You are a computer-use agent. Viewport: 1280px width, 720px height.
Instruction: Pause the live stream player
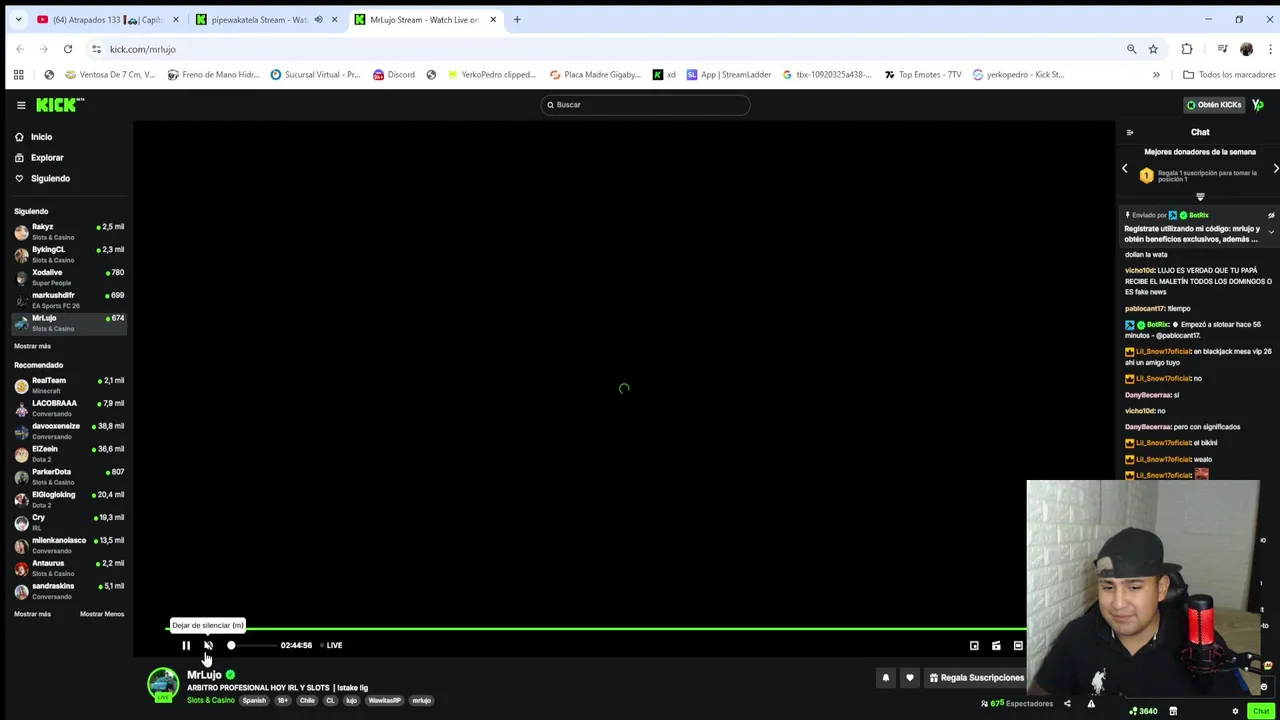pos(186,646)
